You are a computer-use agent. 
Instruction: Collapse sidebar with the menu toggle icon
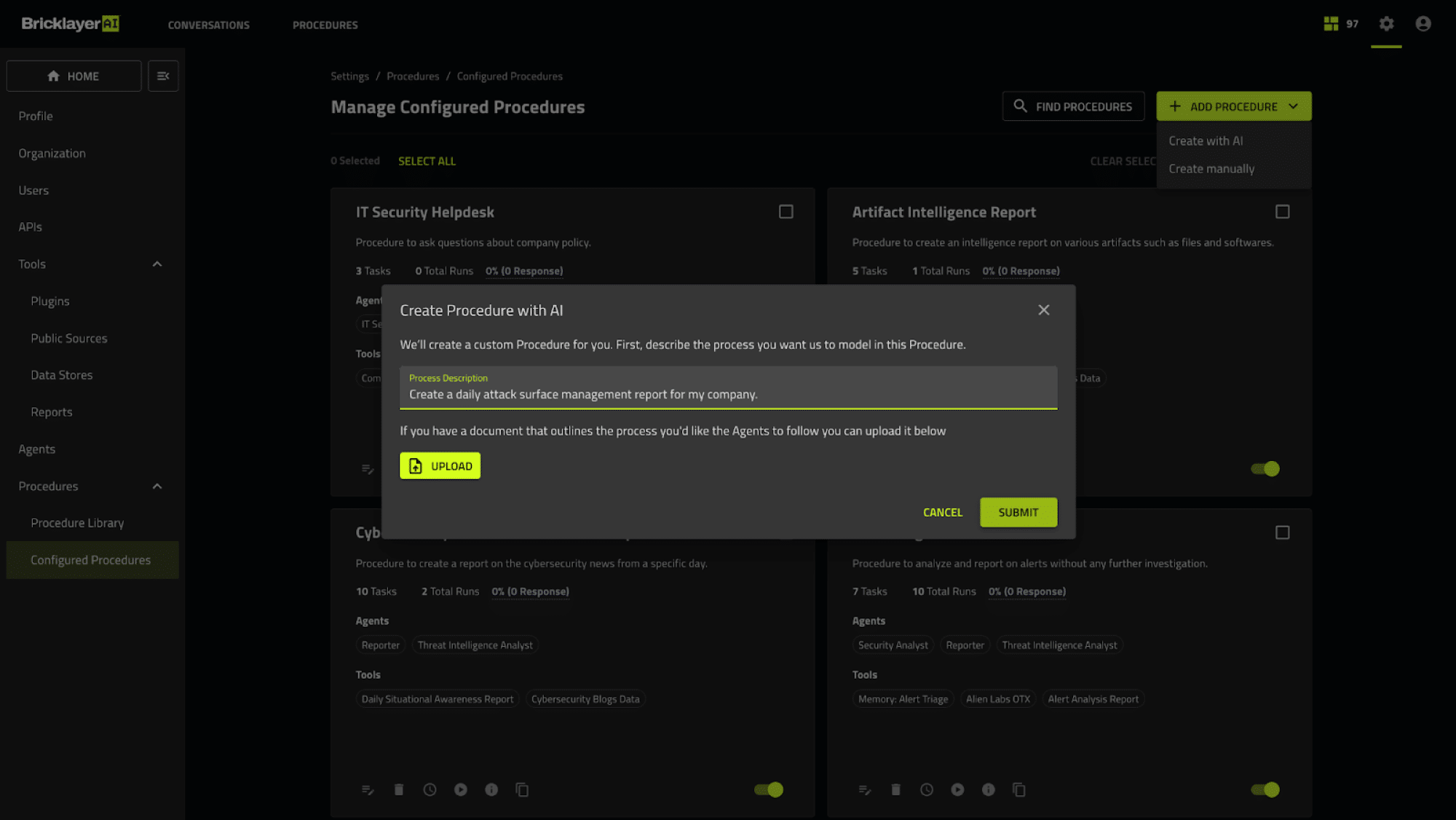point(163,76)
